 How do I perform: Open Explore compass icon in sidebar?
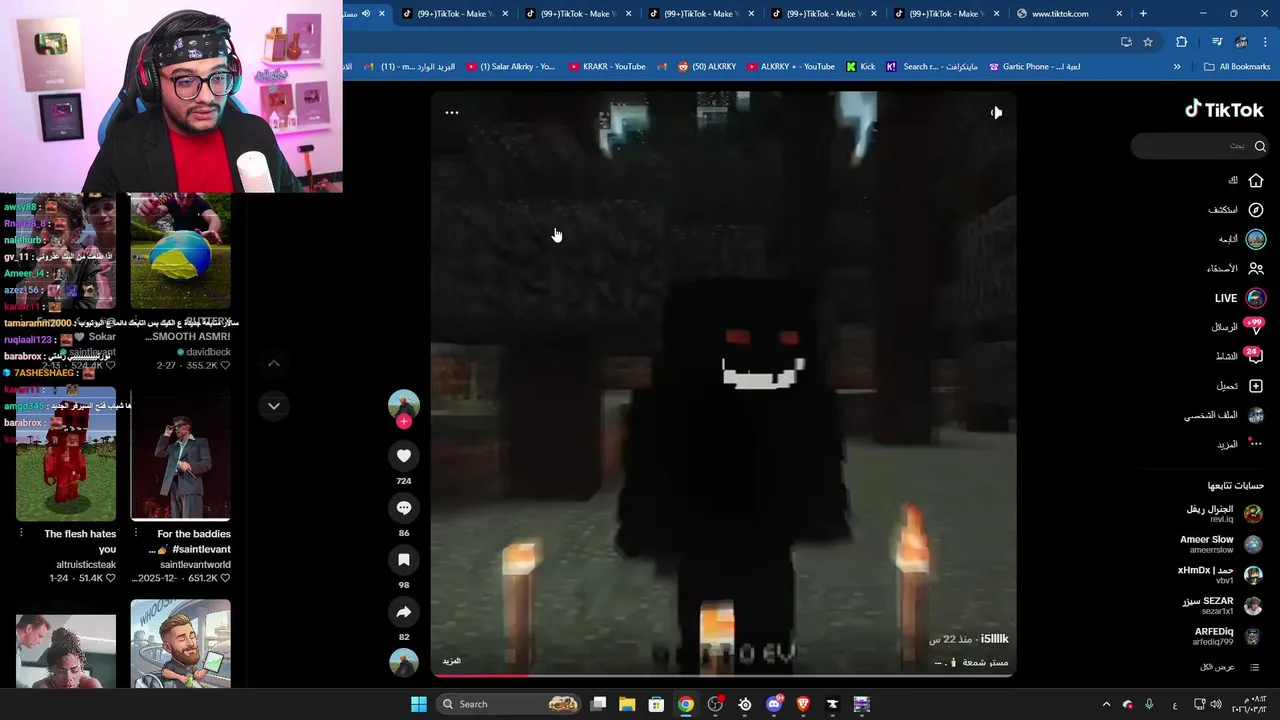click(1256, 210)
